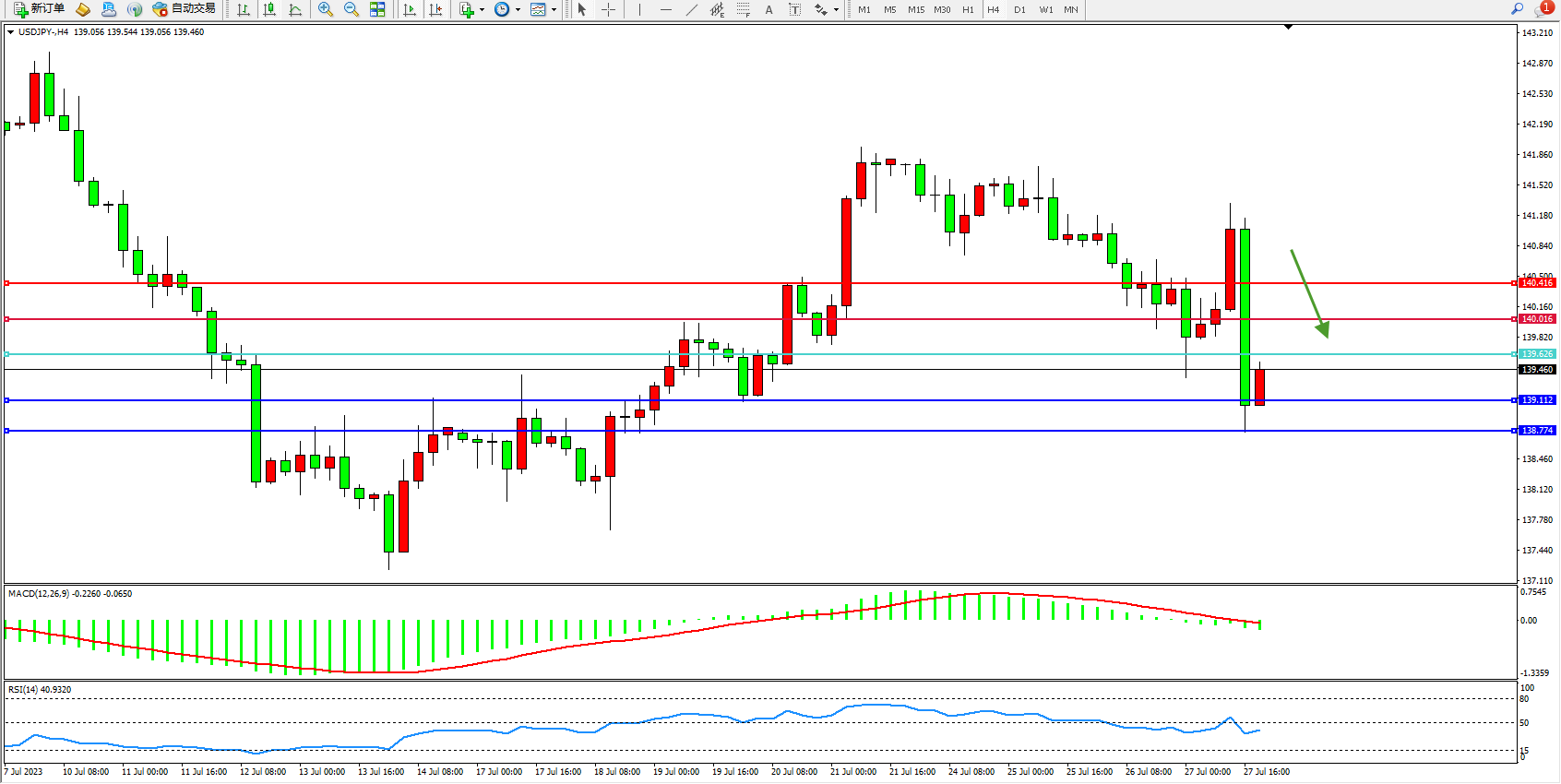Viewport: 1561px width, 784px height.
Task: Click the green arrow drawn on chart
Action: (x=1308, y=291)
